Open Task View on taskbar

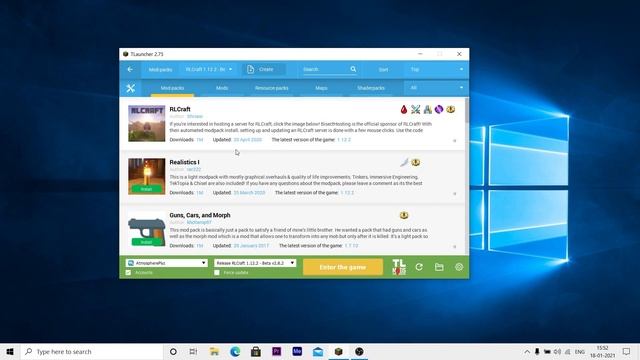[193, 351]
